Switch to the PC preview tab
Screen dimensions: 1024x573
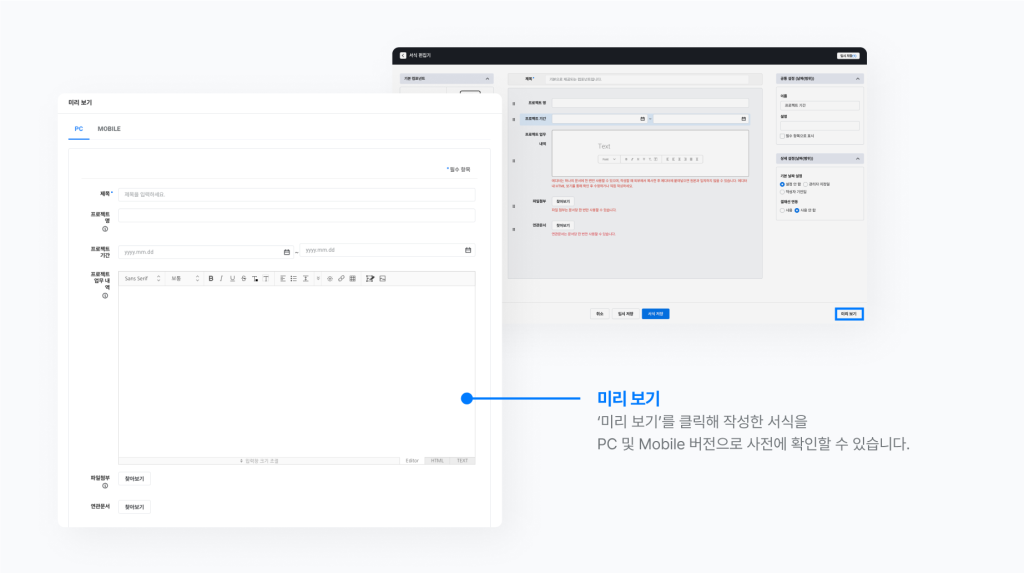(x=78, y=129)
